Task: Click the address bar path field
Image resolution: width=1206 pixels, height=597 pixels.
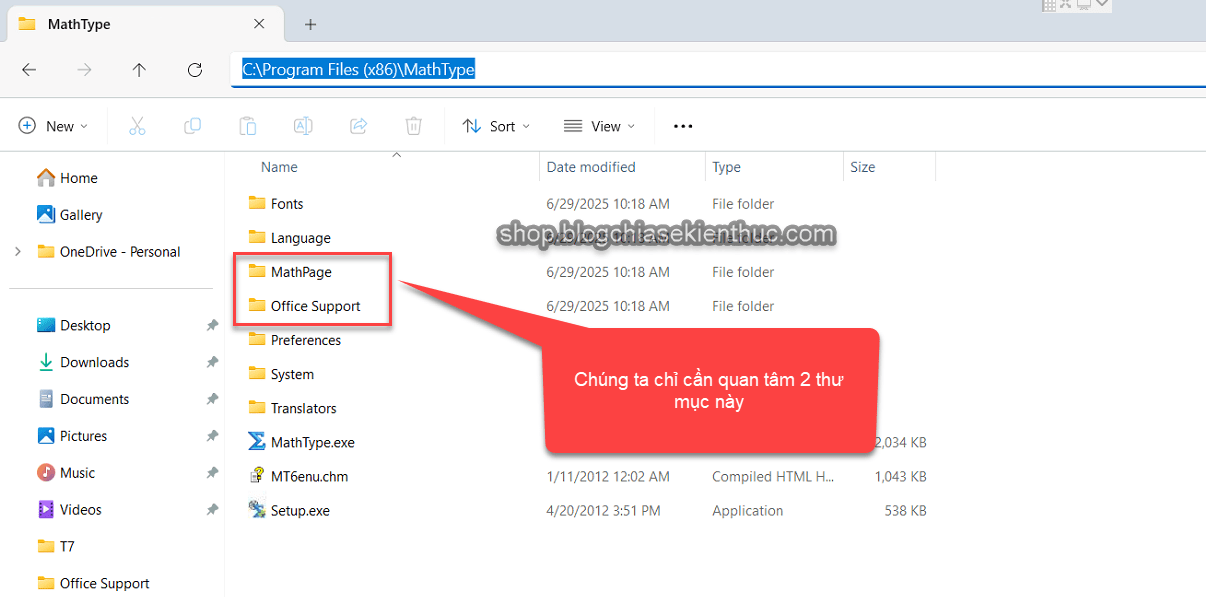Action: click(718, 70)
